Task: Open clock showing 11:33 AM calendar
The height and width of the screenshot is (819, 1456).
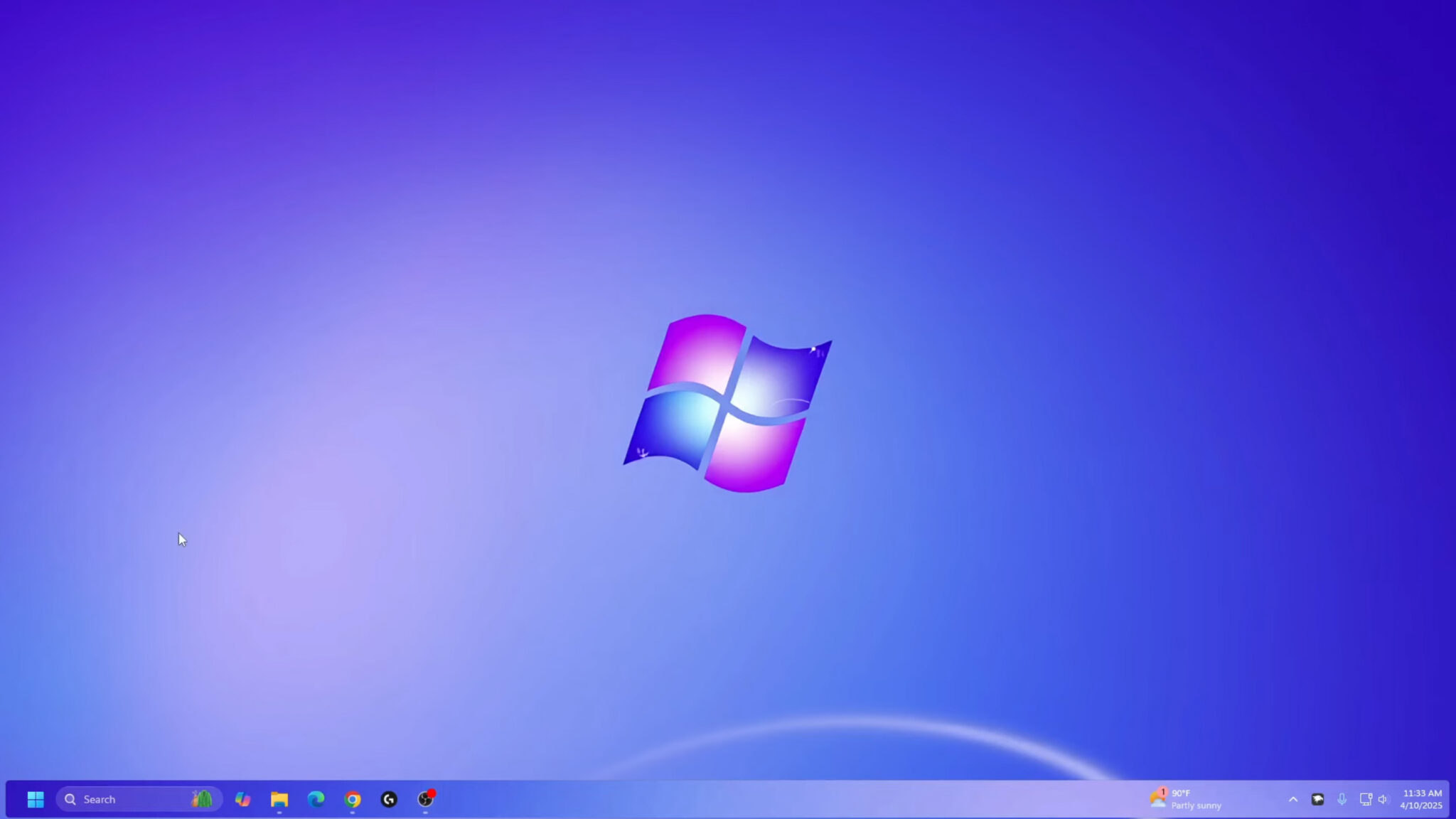Action: [x=1421, y=799]
